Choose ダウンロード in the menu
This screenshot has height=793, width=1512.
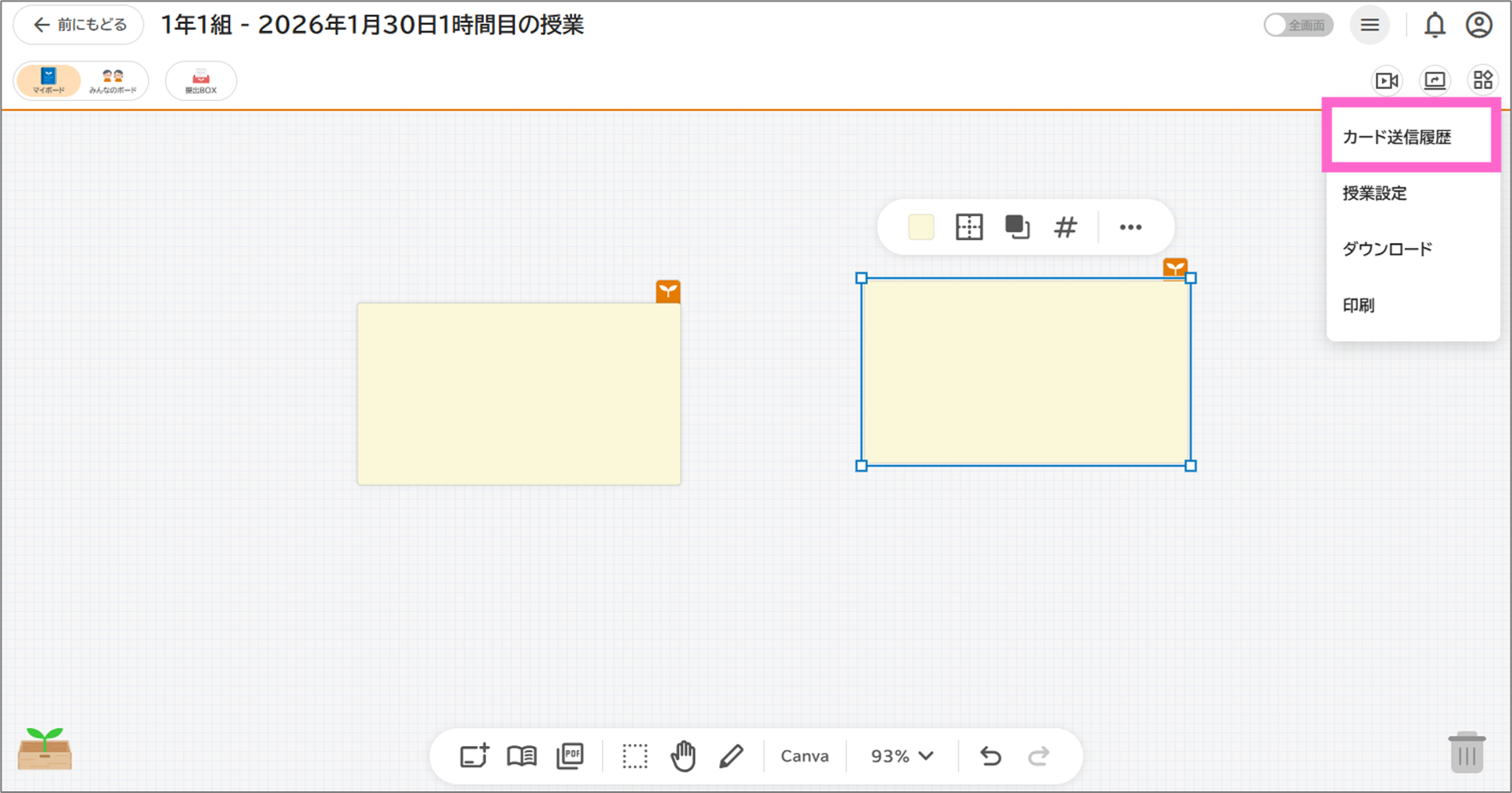coord(1387,249)
